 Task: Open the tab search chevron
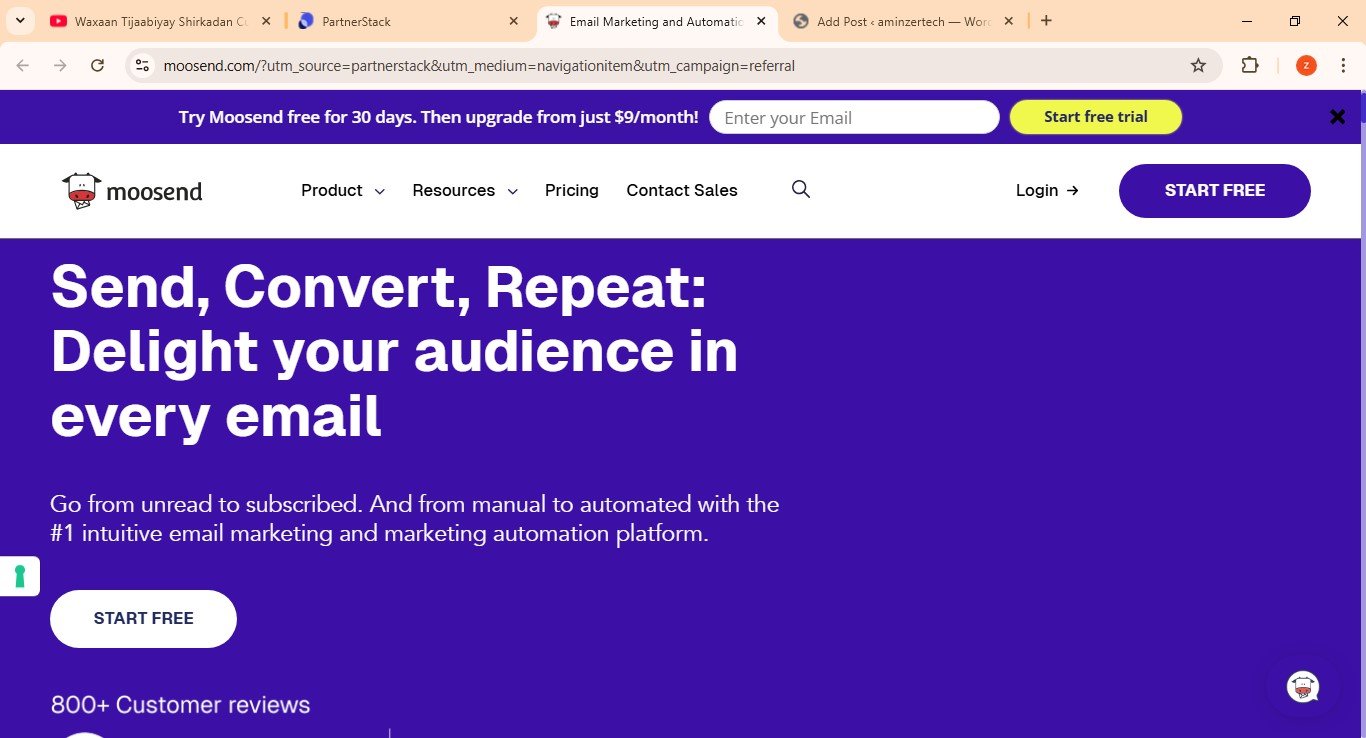coord(20,20)
